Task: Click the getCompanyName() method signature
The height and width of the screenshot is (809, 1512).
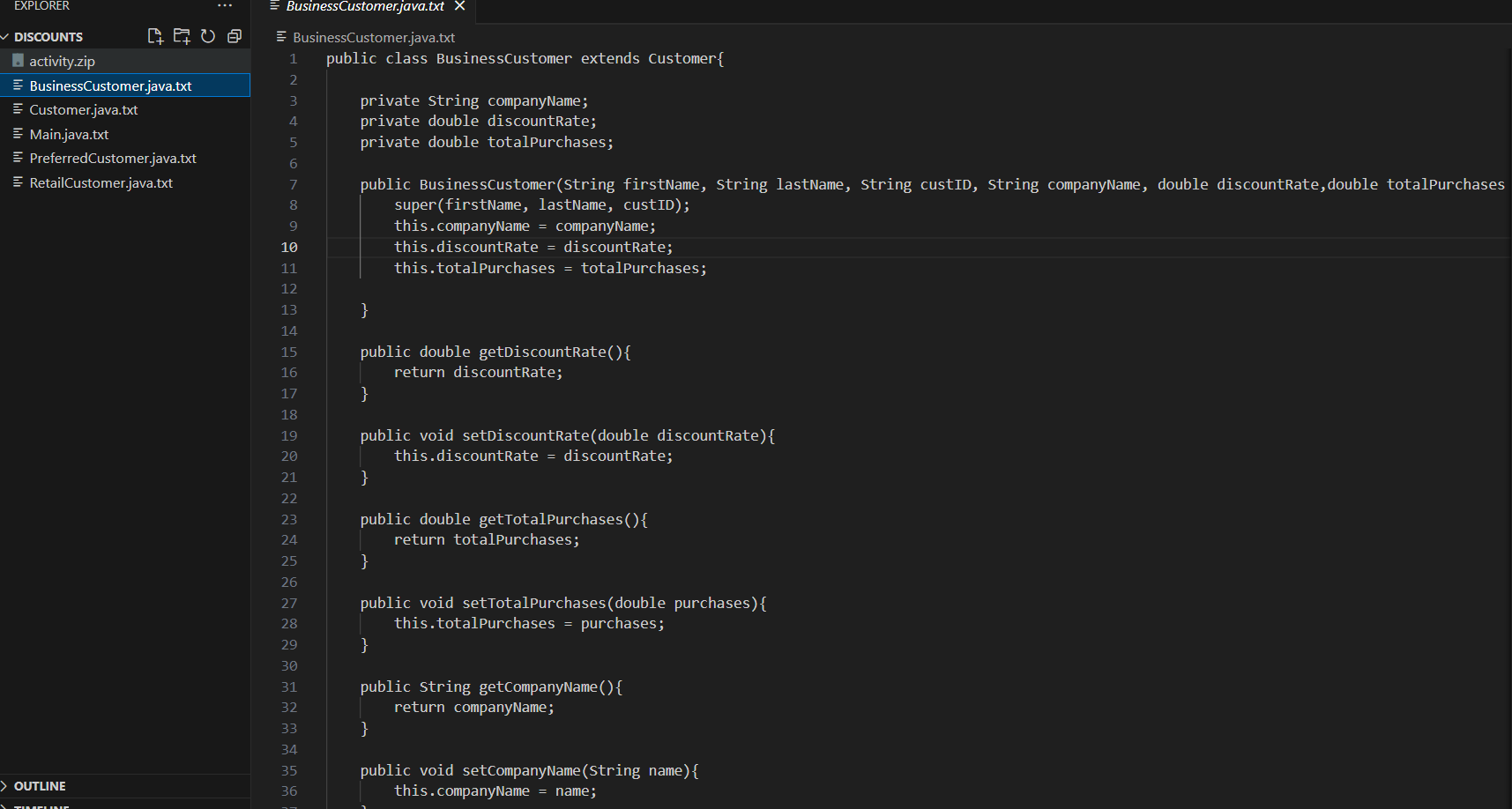Action: click(491, 687)
